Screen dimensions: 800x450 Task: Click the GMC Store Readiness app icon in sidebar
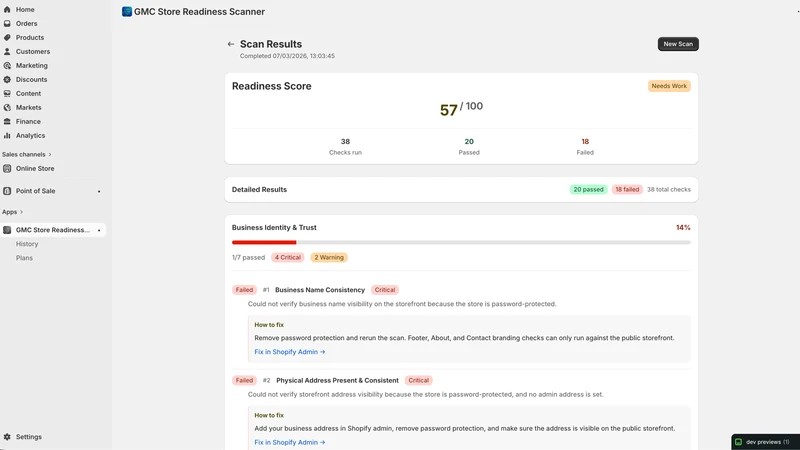click(x=7, y=230)
